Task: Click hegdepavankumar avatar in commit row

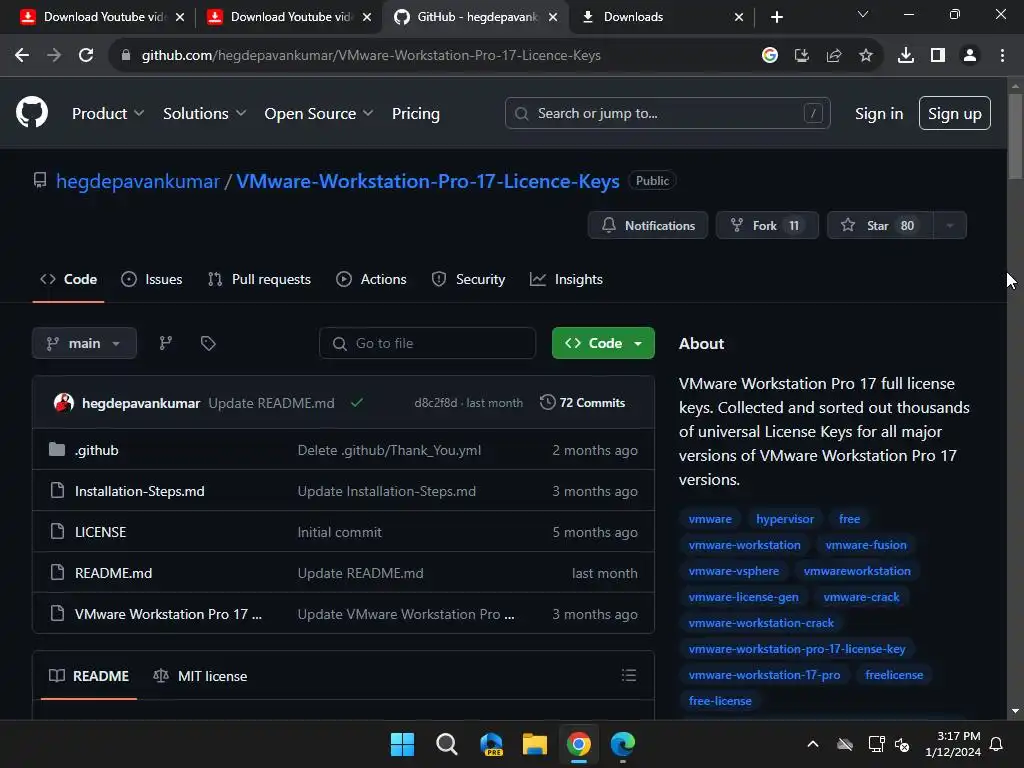Action: coord(64,402)
